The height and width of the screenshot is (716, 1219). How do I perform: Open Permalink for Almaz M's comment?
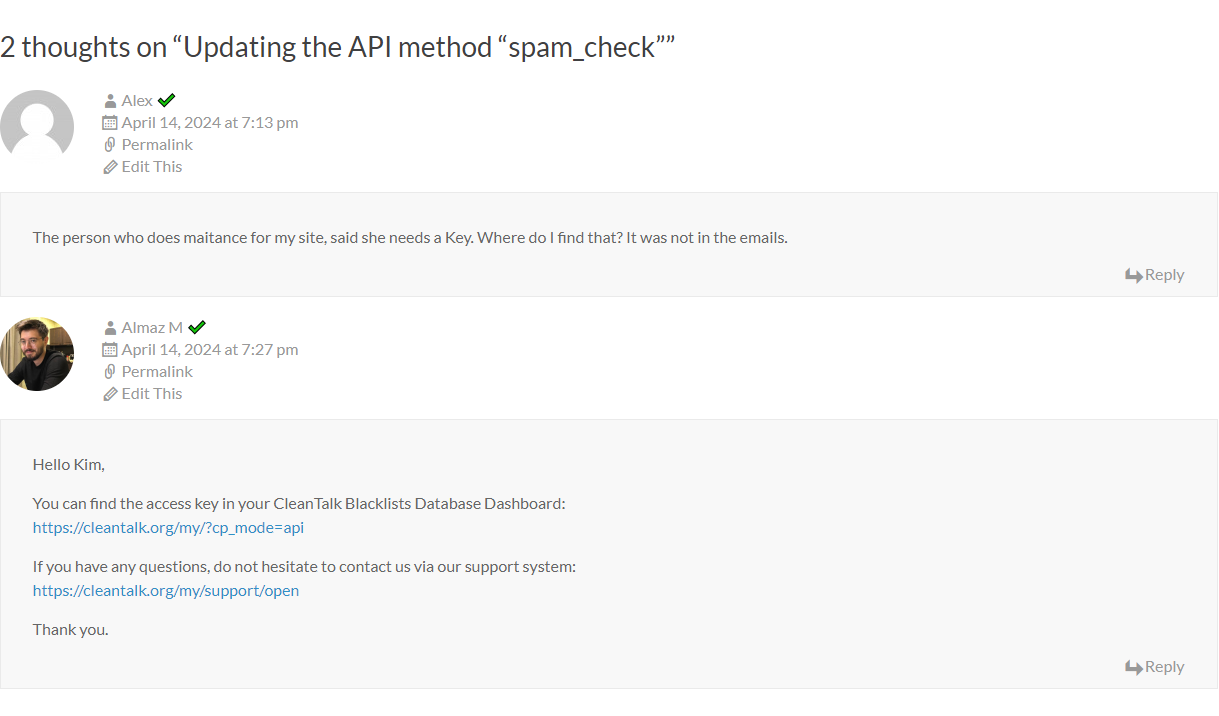tap(157, 372)
